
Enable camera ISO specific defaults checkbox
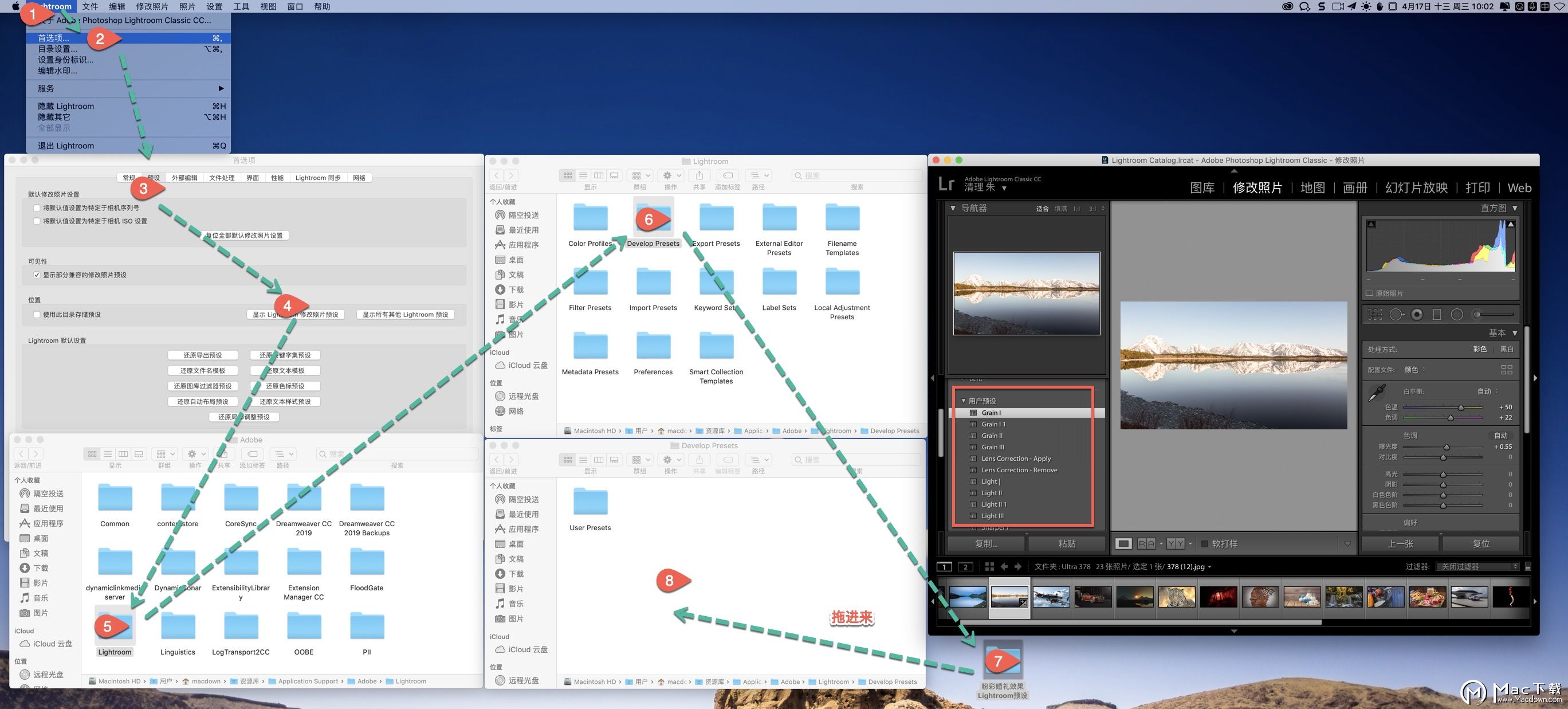(x=37, y=221)
